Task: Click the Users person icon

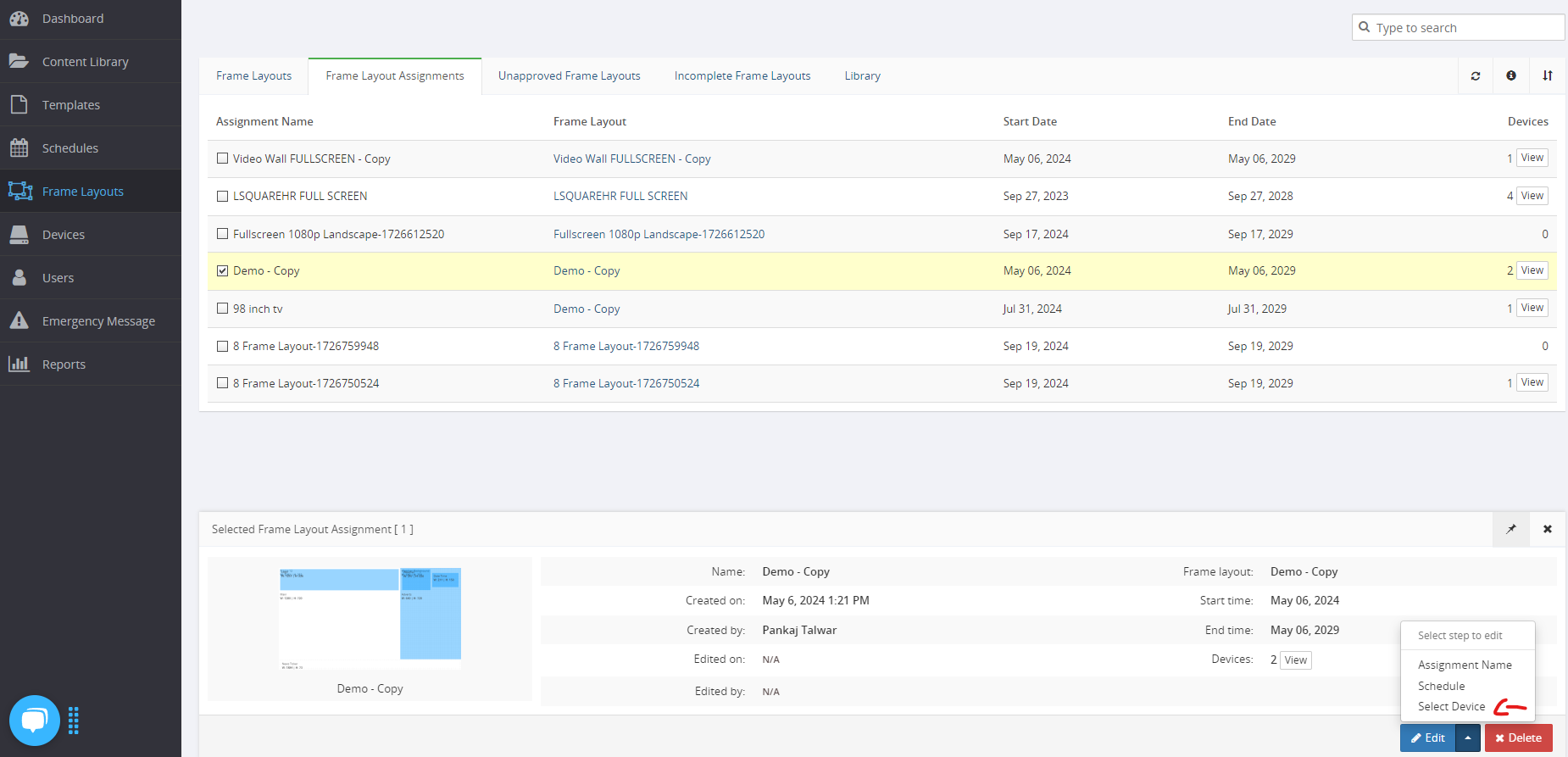Action: (19, 277)
